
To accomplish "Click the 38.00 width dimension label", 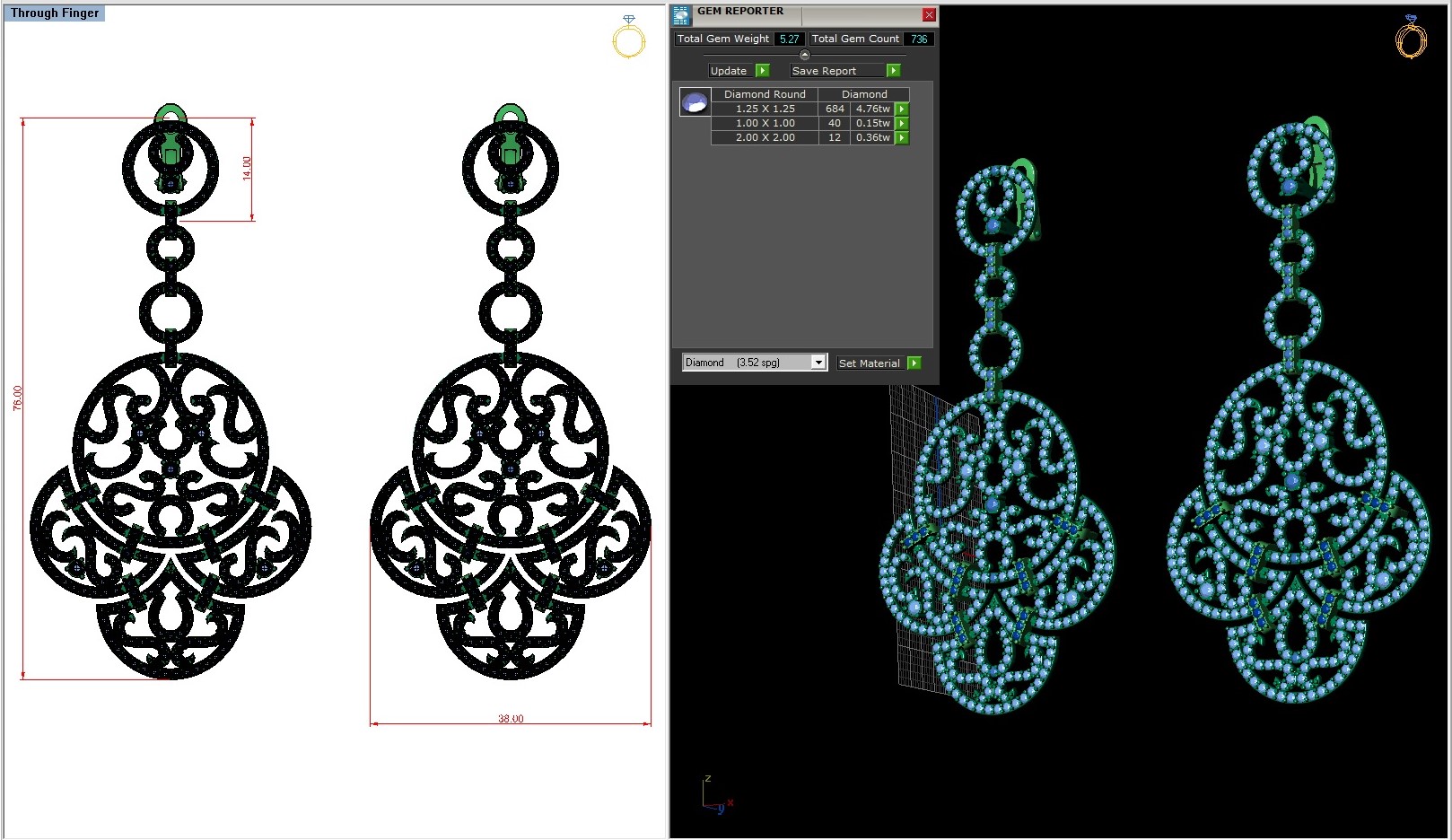I will click(511, 719).
